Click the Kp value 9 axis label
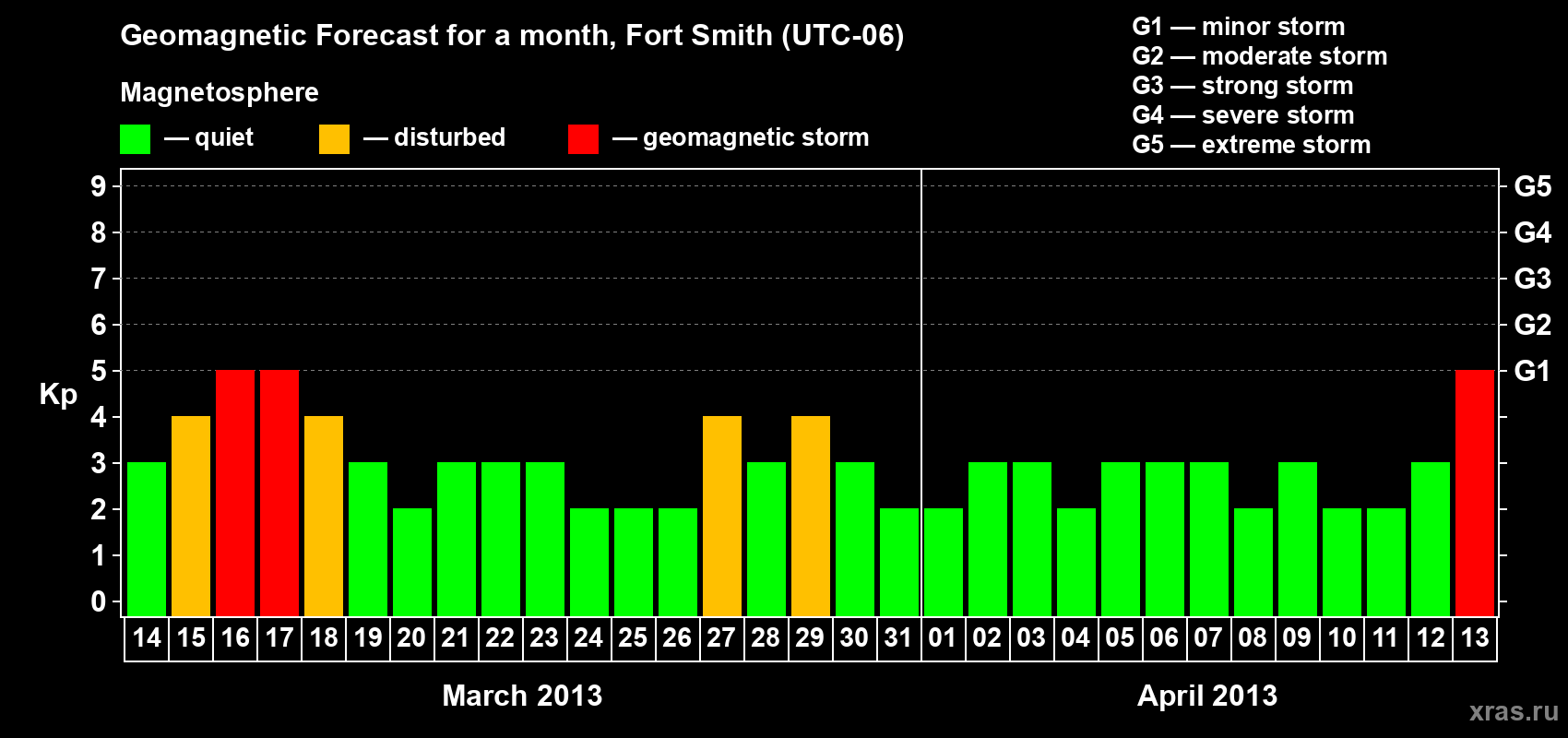 click(99, 186)
